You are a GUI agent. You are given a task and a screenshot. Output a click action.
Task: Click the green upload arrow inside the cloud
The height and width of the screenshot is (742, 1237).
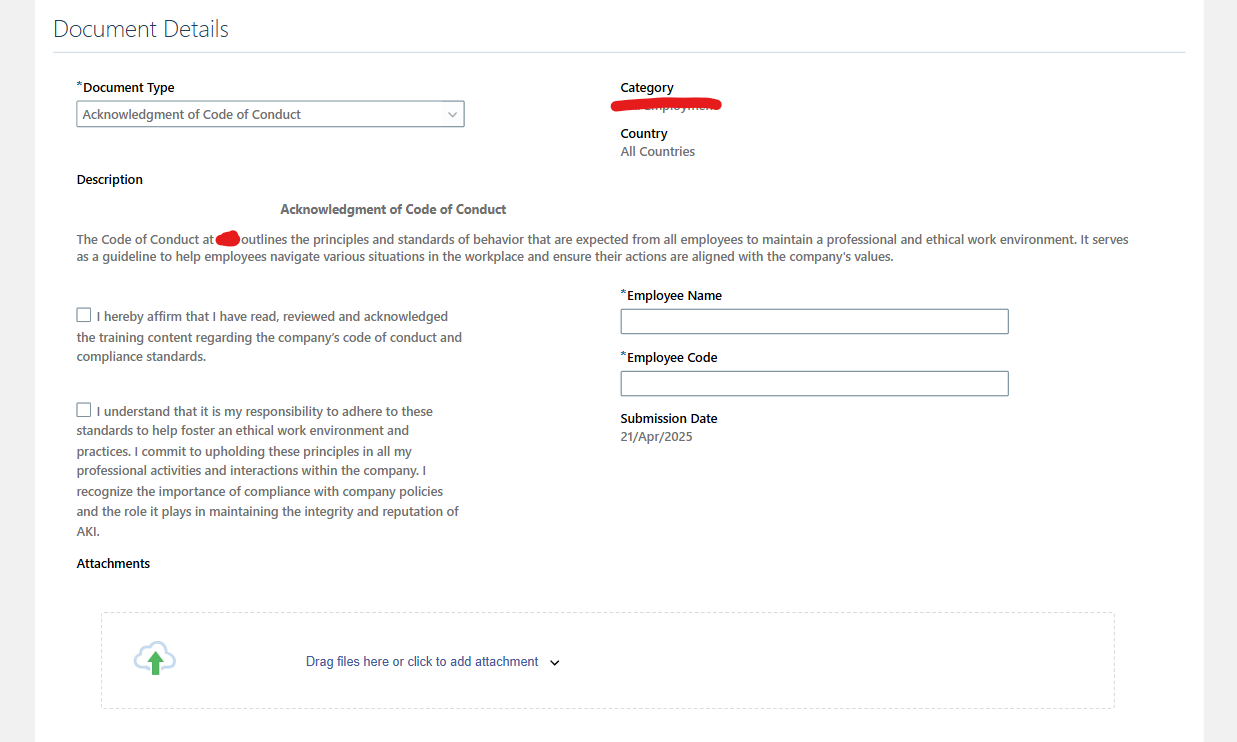click(x=155, y=661)
